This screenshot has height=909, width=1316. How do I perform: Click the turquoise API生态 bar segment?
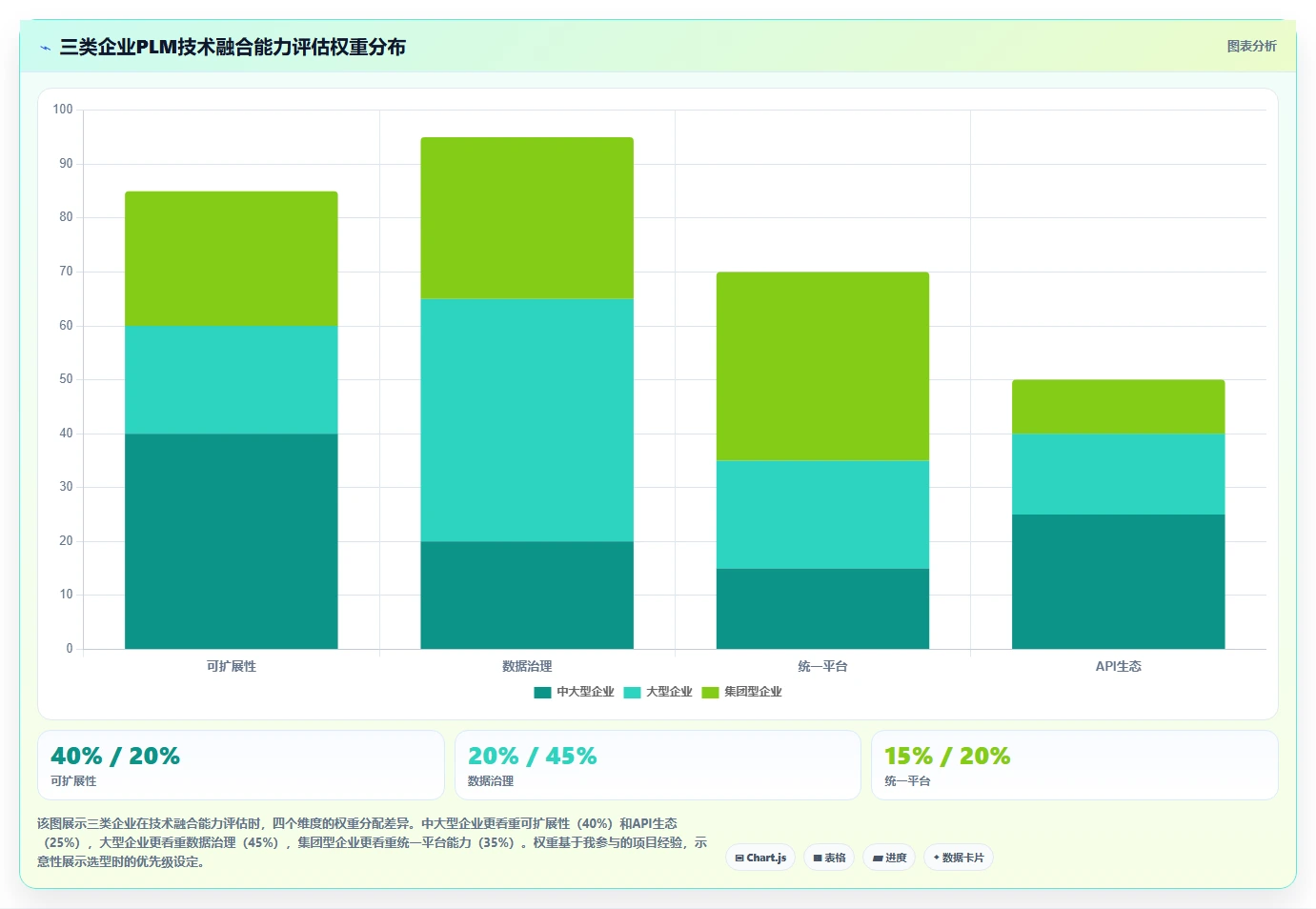(x=1119, y=475)
